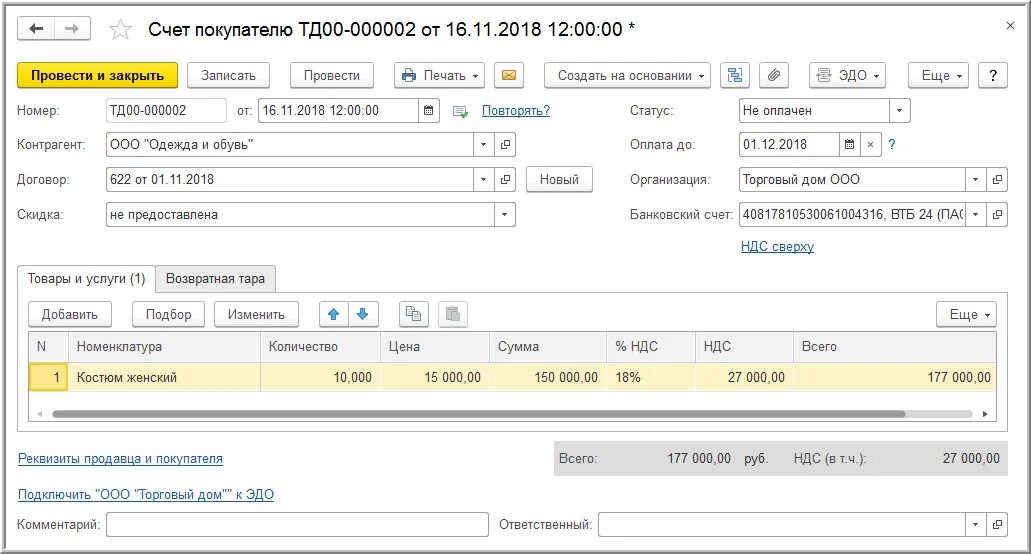Paste rows icon in table toolbar

(453, 314)
